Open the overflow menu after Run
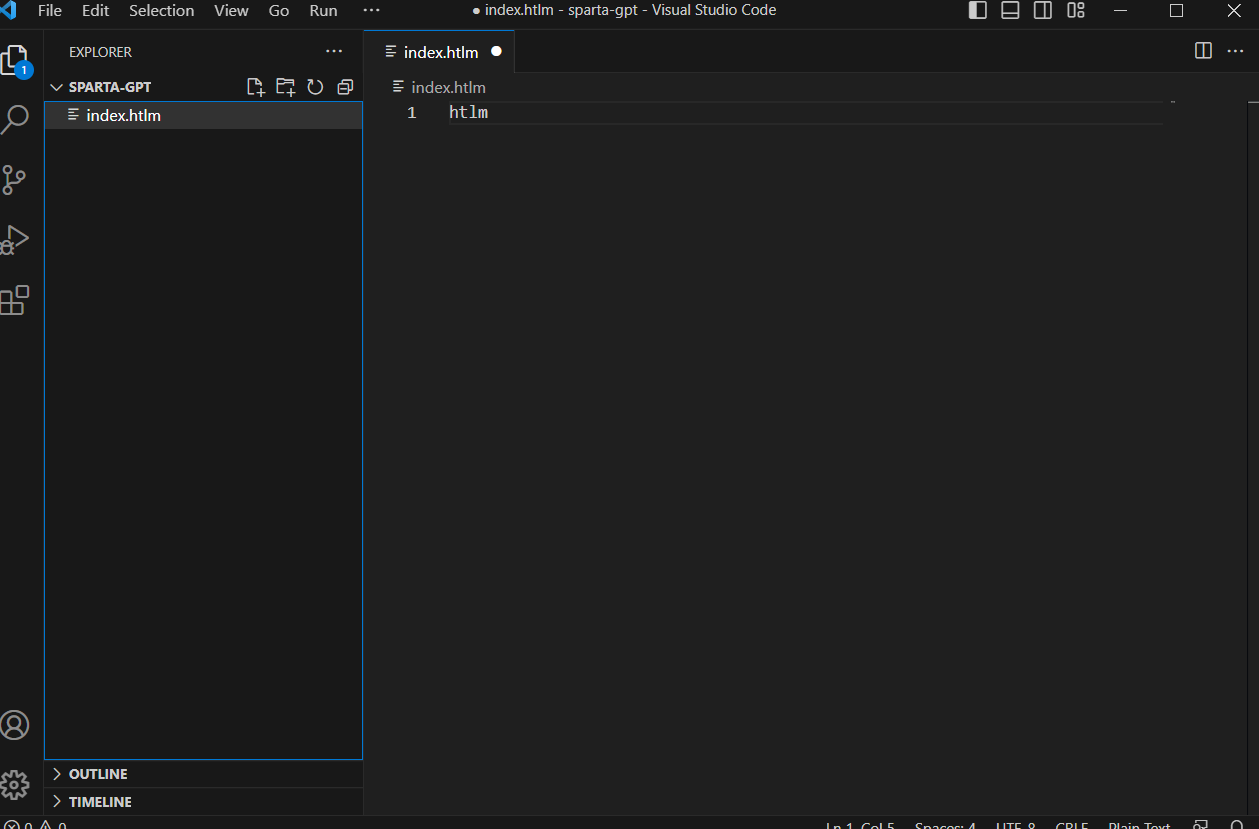This screenshot has height=829, width=1259. click(371, 11)
